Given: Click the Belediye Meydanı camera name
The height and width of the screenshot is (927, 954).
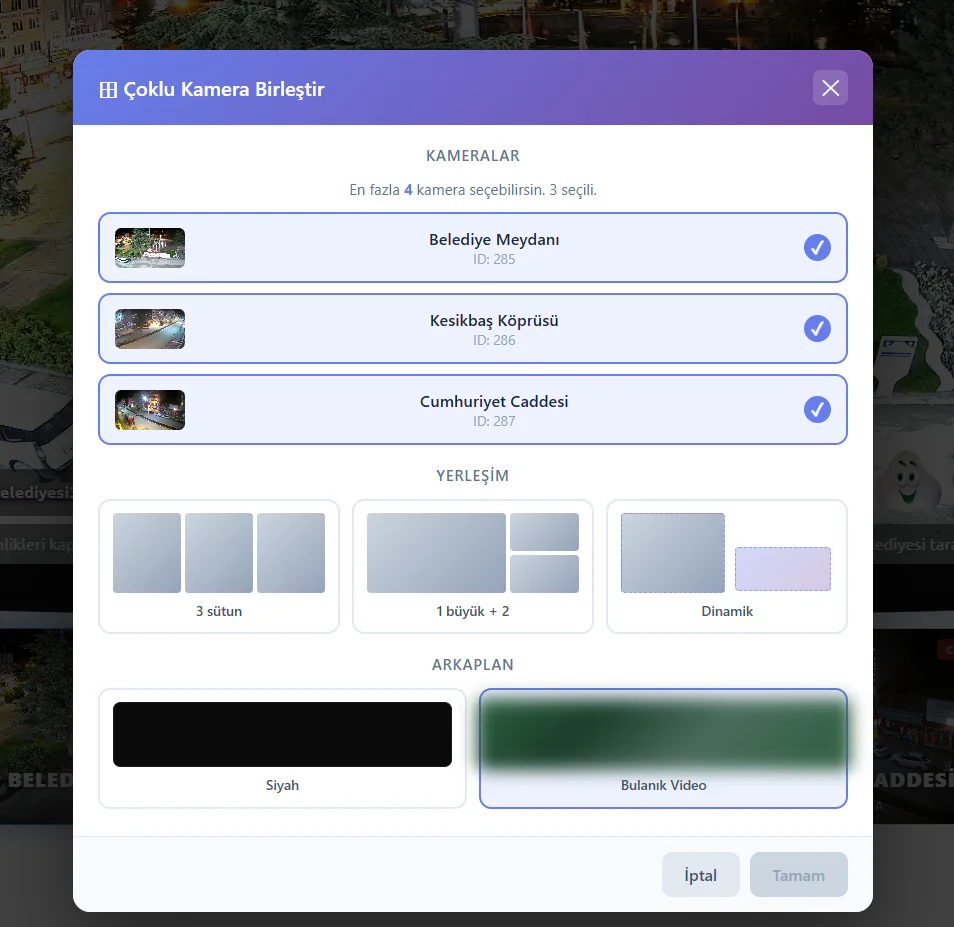Looking at the screenshot, I should (494, 240).
